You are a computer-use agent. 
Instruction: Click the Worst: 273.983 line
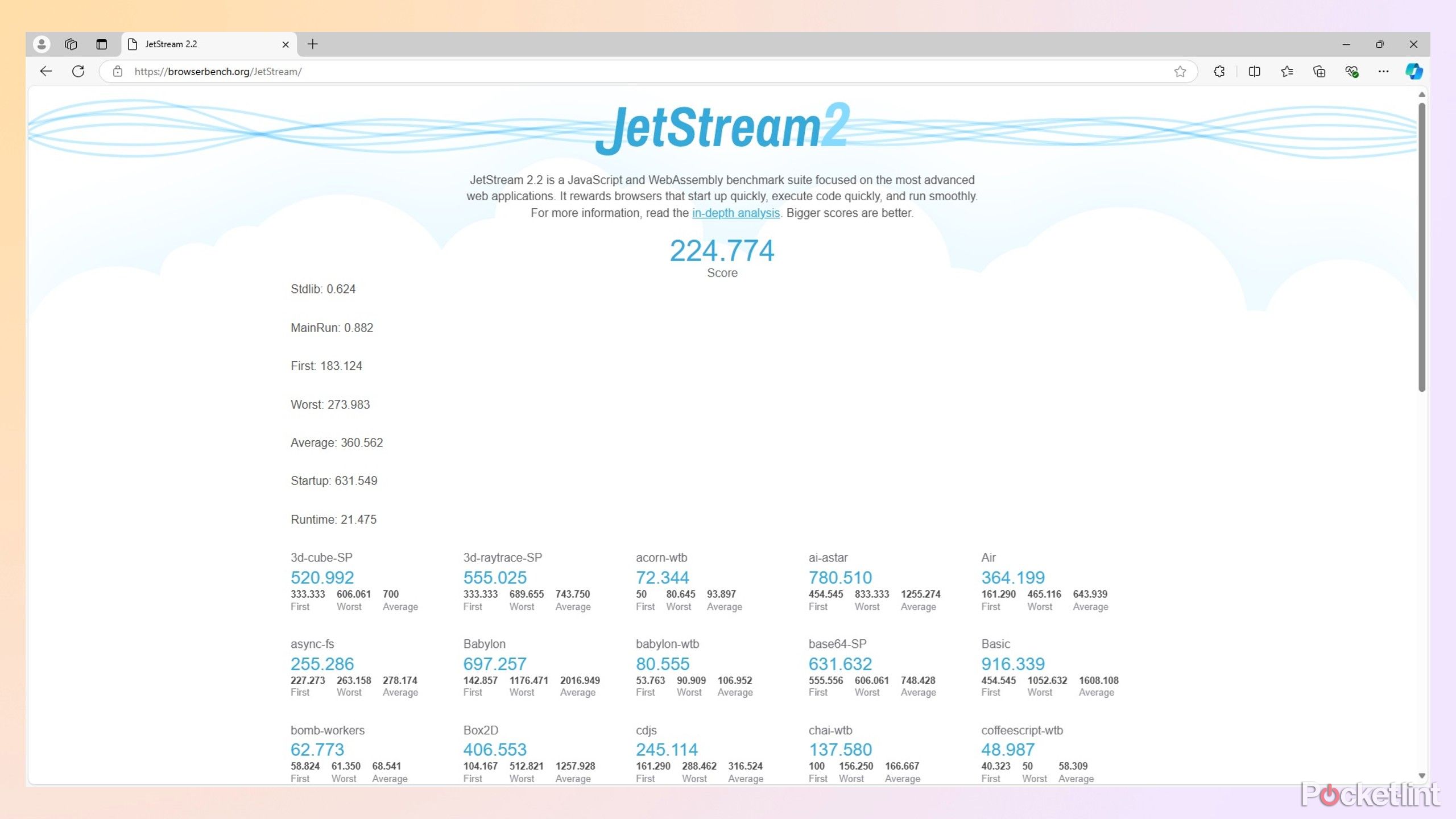tap(330, 405)
